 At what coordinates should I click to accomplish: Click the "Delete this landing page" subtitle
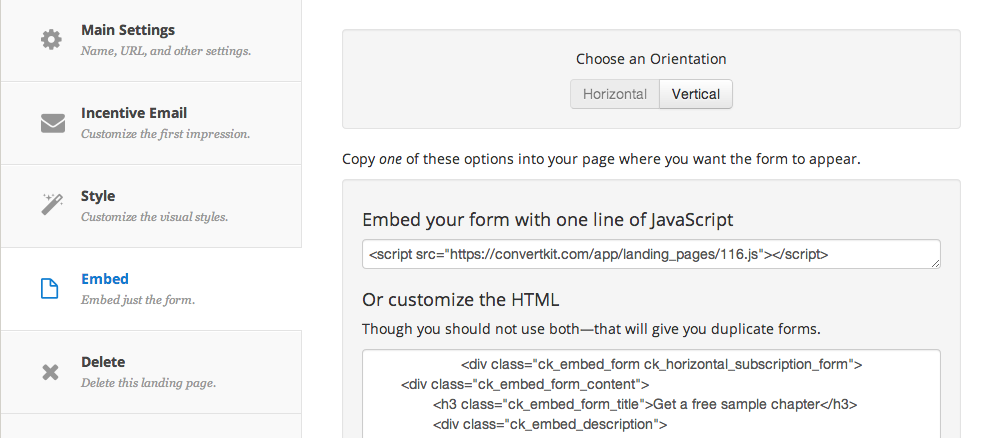point(148,383)
